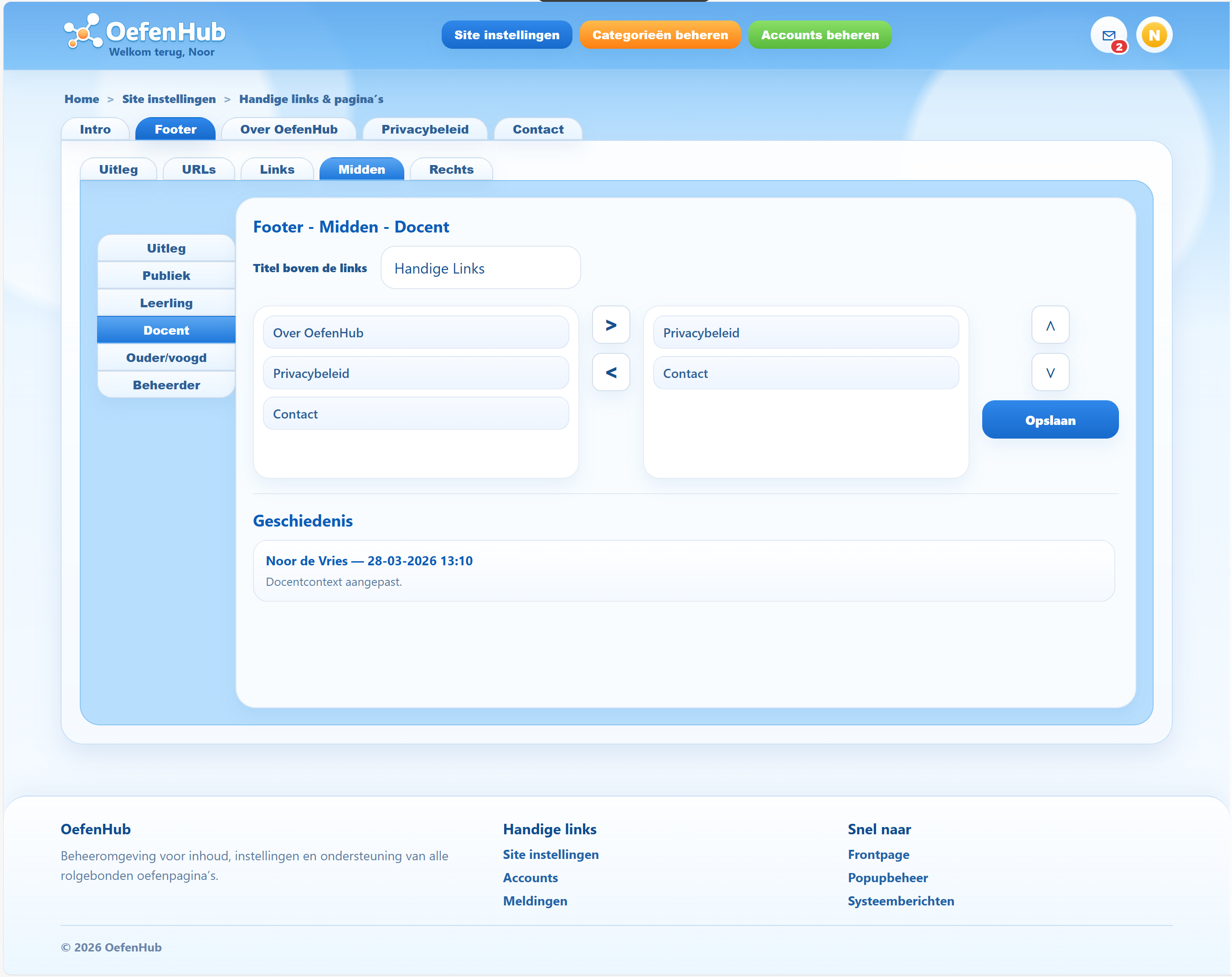Screen dimensions: 1232x977
Task: Move selected link down
Action: pos(1050,372)
